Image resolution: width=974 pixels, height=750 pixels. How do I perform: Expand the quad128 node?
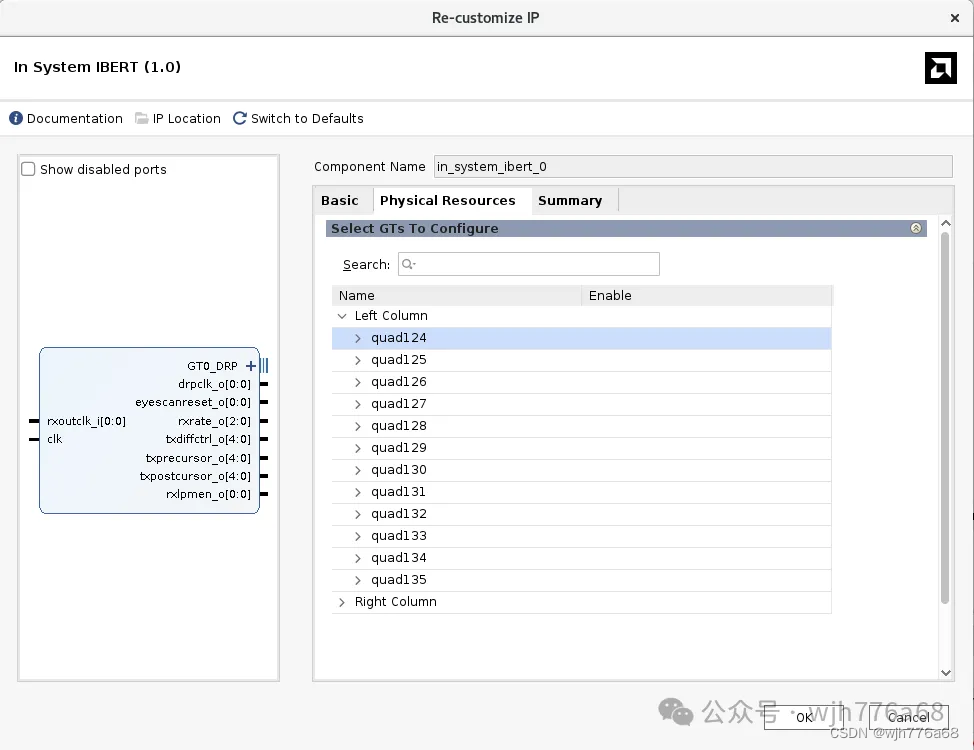(x=358, y=426)
